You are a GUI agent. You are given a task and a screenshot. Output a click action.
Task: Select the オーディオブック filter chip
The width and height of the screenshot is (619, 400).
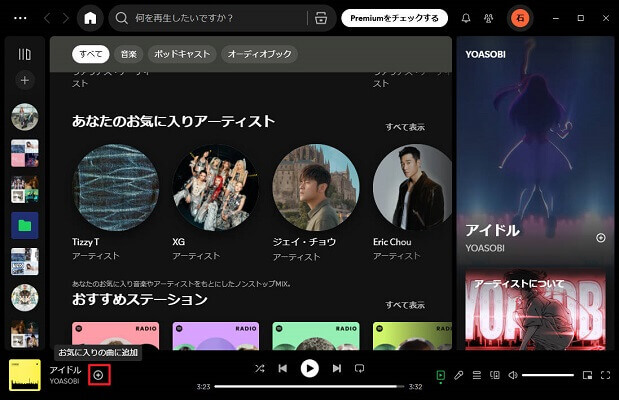[259, 54]
